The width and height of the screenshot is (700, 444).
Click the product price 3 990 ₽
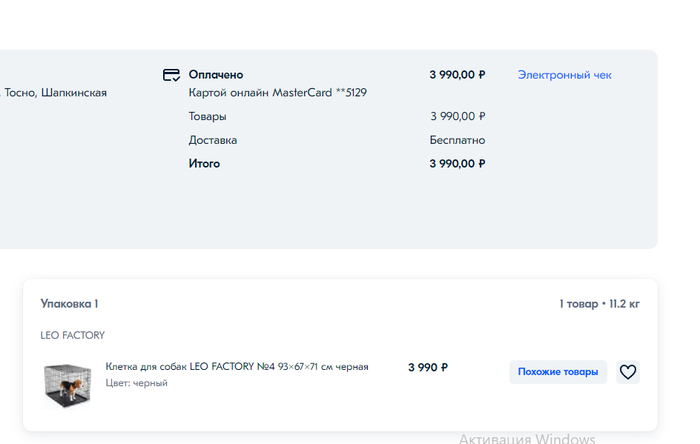point(428,367)
